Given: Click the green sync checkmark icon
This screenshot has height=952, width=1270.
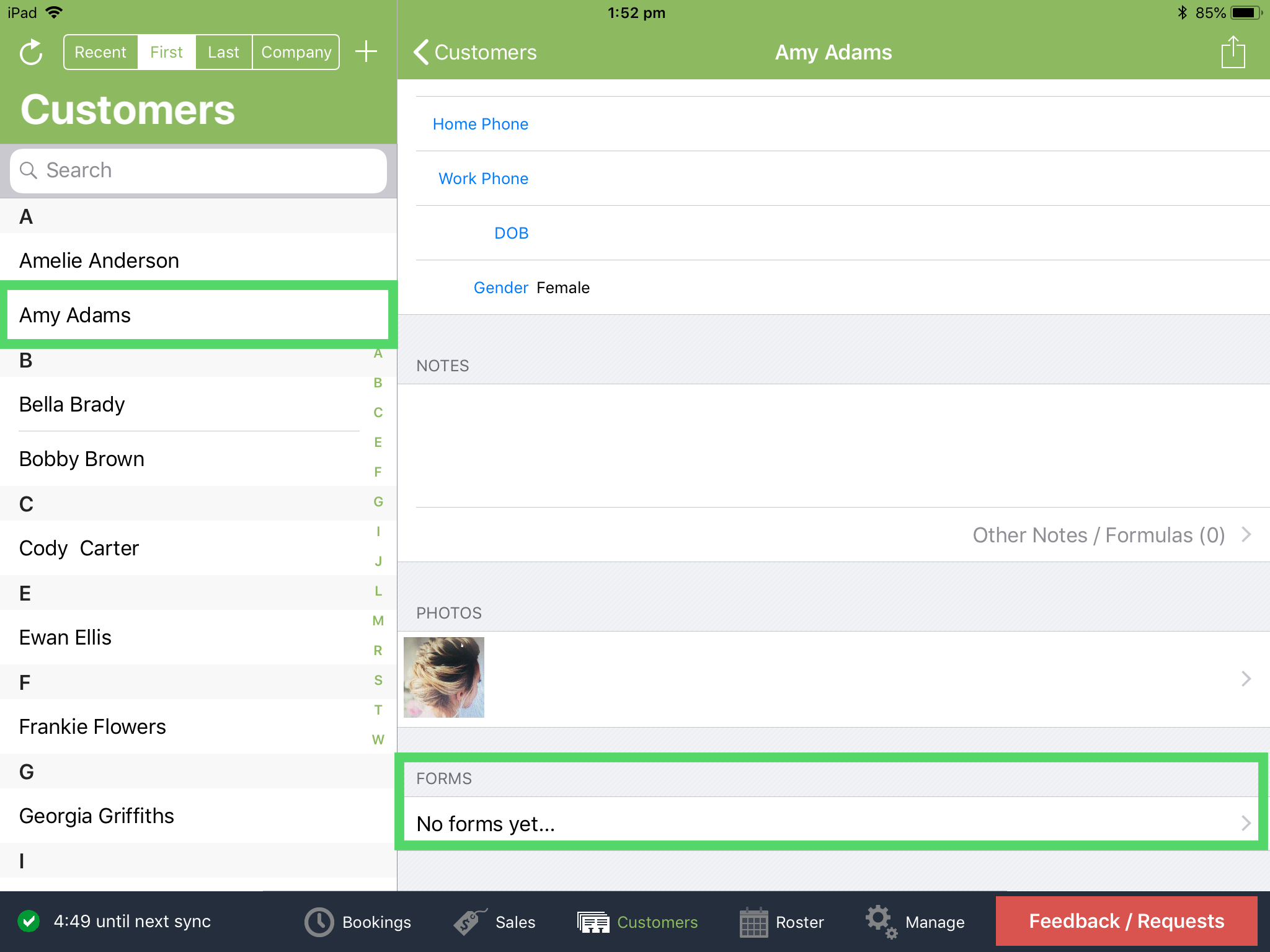Looking at the screenshot, I should (x=28, y=922).
